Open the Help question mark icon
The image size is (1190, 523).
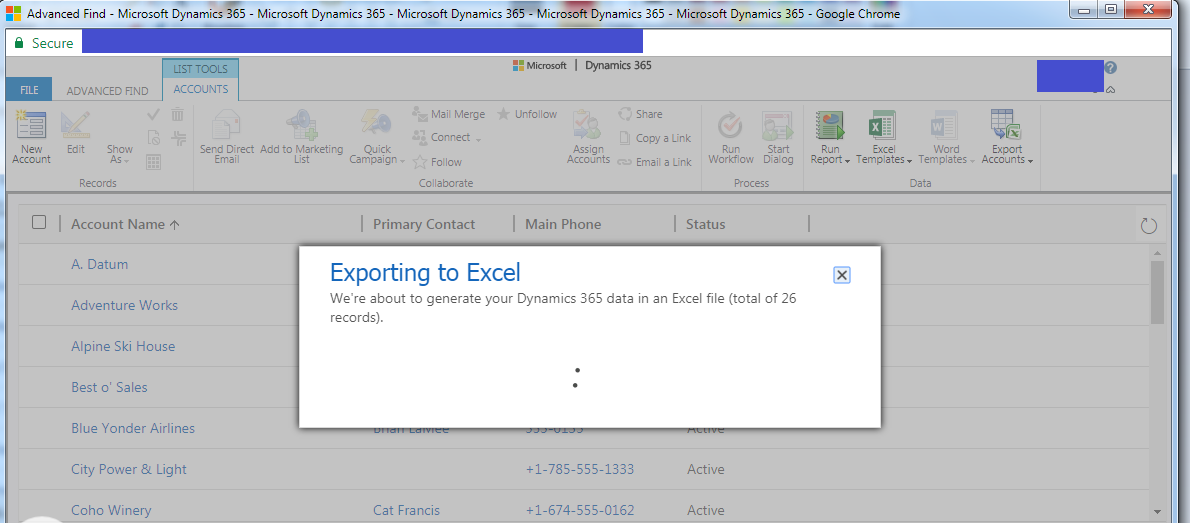tap(1110, 68)
